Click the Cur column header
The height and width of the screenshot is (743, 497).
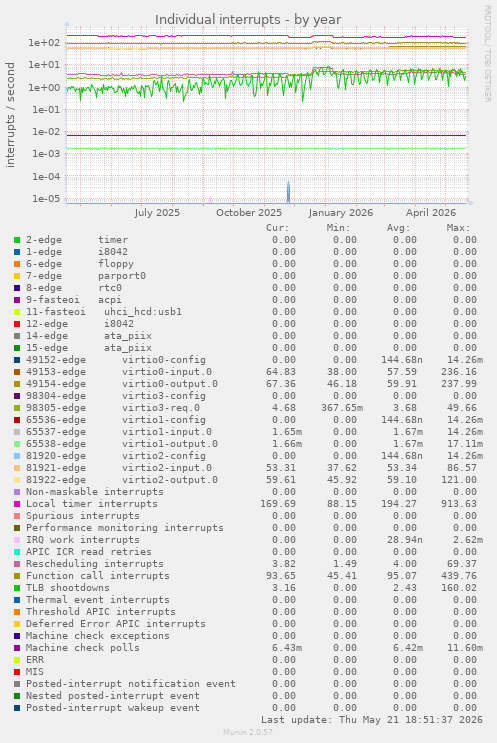pos(278,228)
